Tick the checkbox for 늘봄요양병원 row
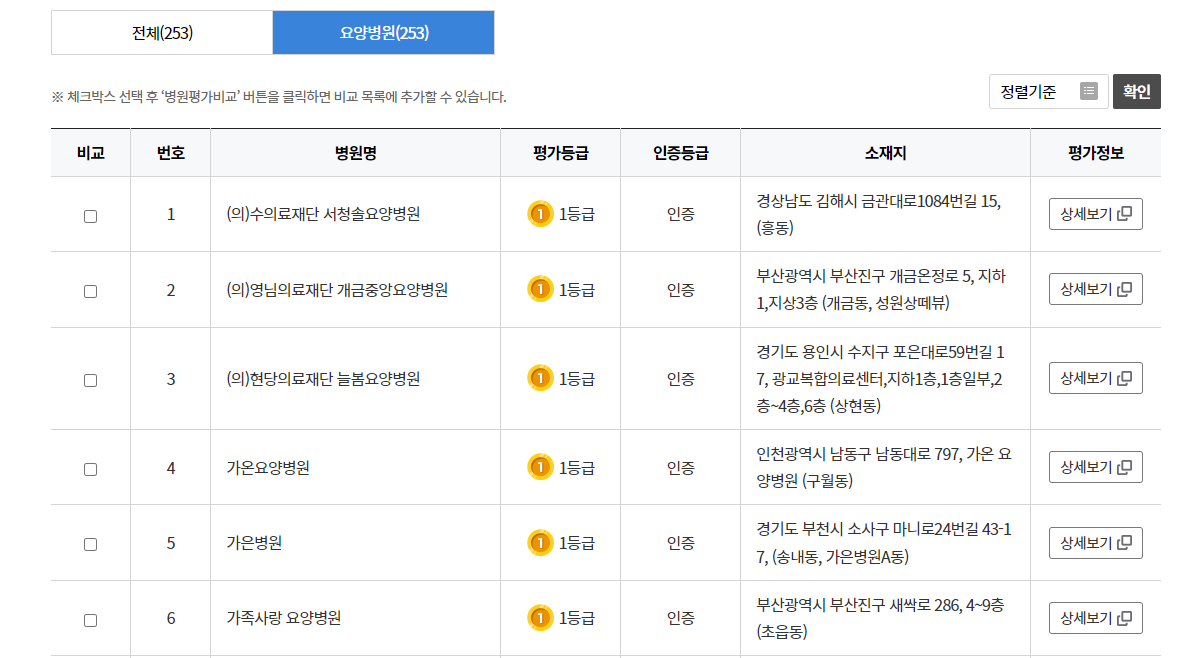This screenshot has height=658, width=1197. [91, 380]
